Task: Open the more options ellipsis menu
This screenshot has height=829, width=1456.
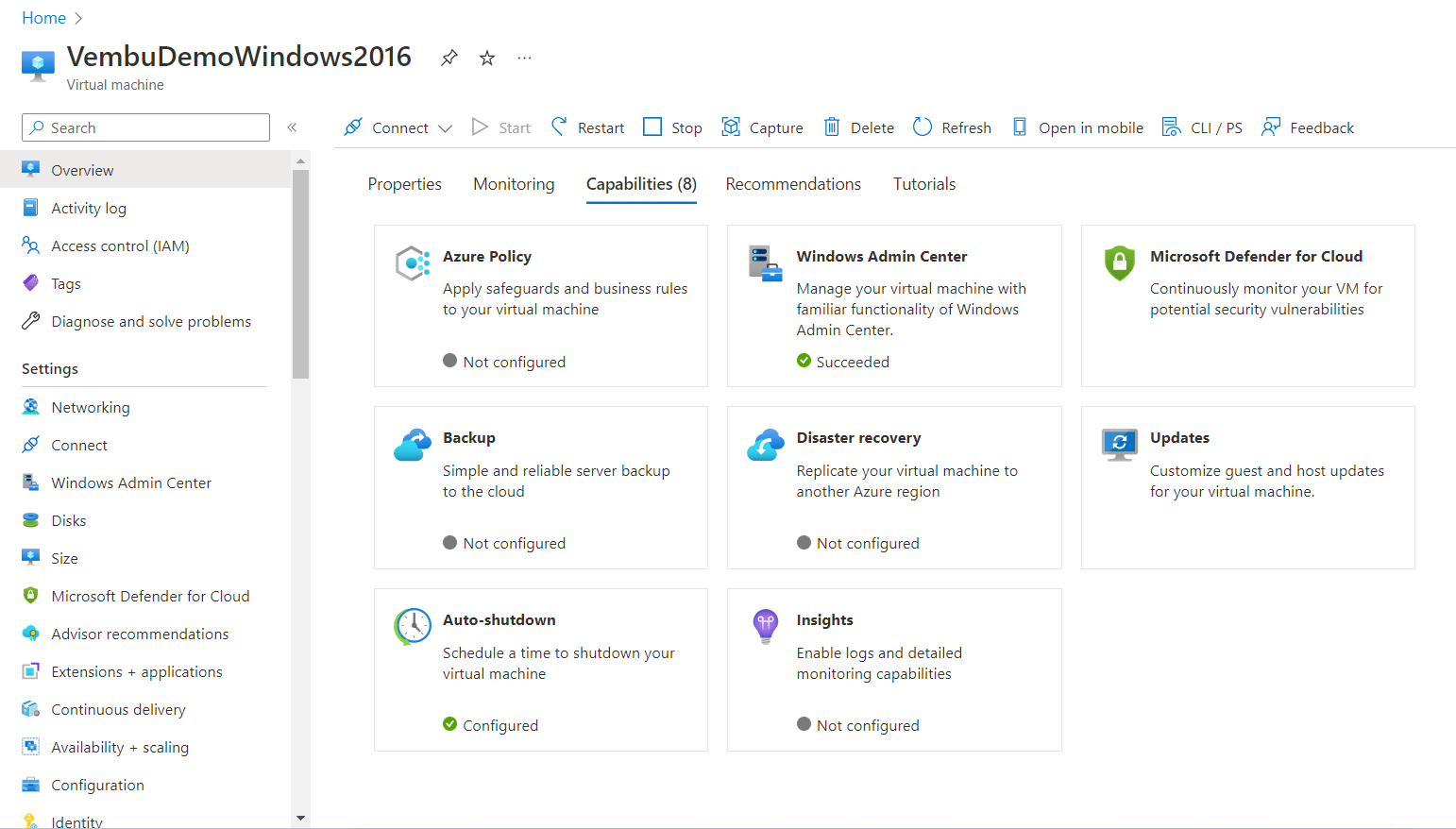Action: (525, 58)
